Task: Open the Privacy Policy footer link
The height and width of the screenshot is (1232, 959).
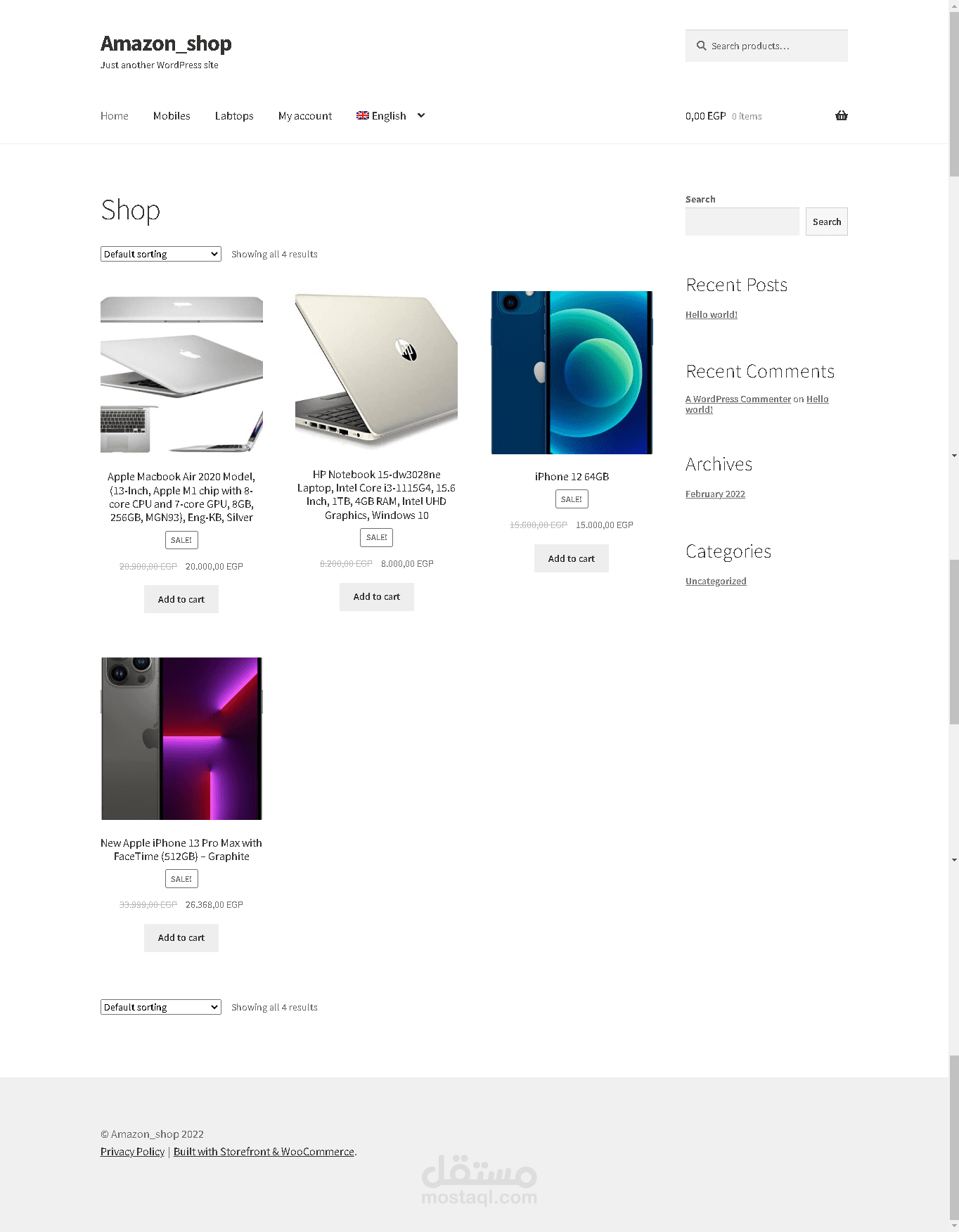Action: (x=132, y=1151)
